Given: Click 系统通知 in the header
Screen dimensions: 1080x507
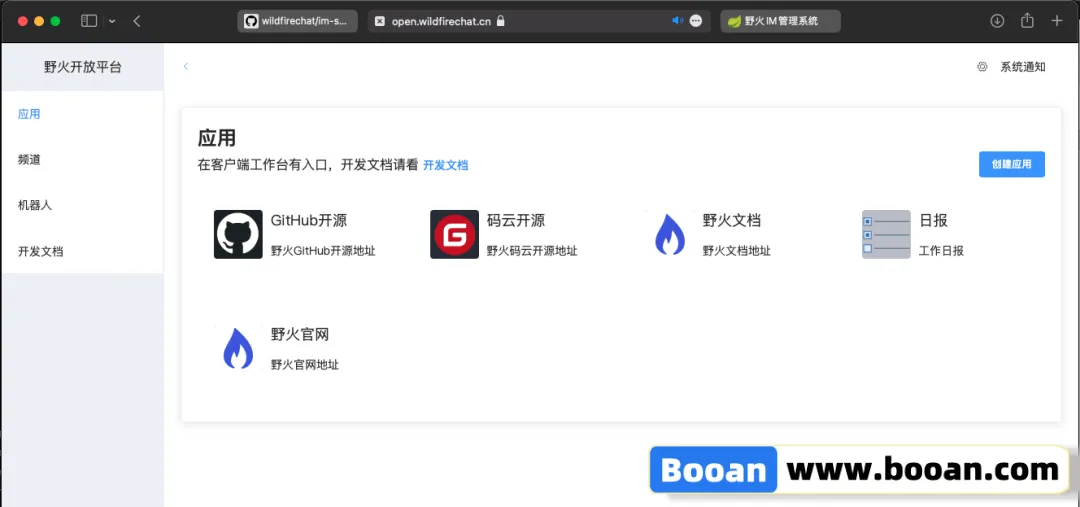Looking at the screenshot, I should coord(1023,67).
